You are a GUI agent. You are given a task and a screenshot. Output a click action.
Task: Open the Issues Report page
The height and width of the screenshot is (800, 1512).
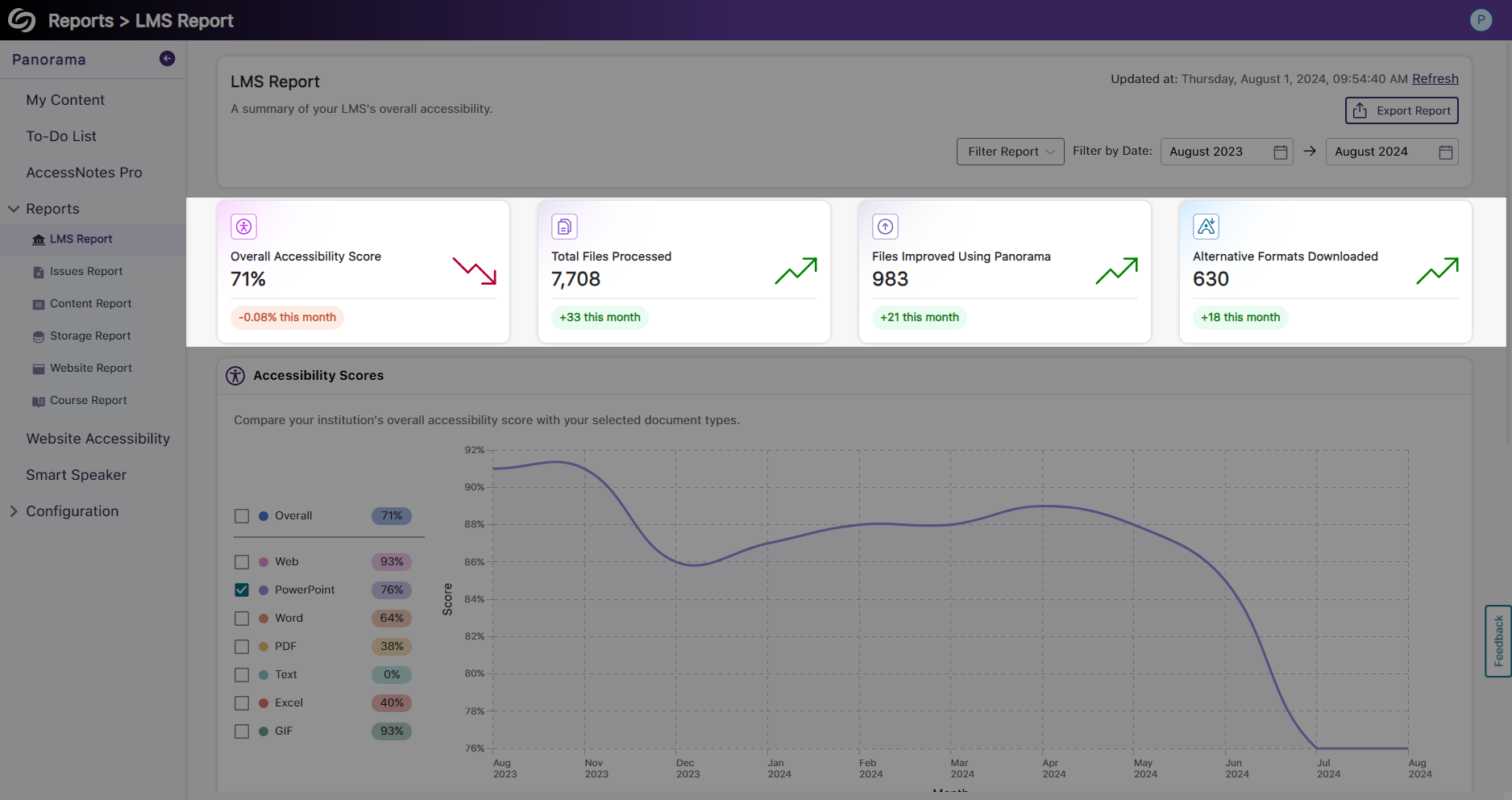click(x=86, y=272)
